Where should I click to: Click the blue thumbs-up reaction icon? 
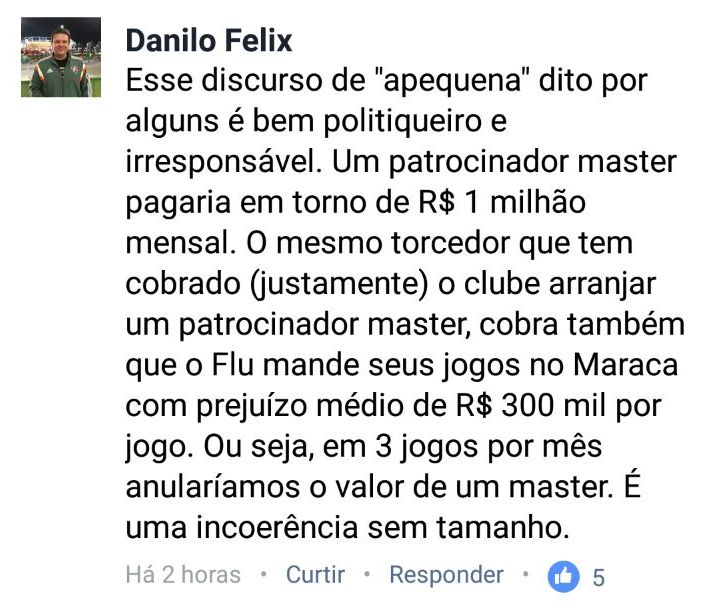pos(563,576)
